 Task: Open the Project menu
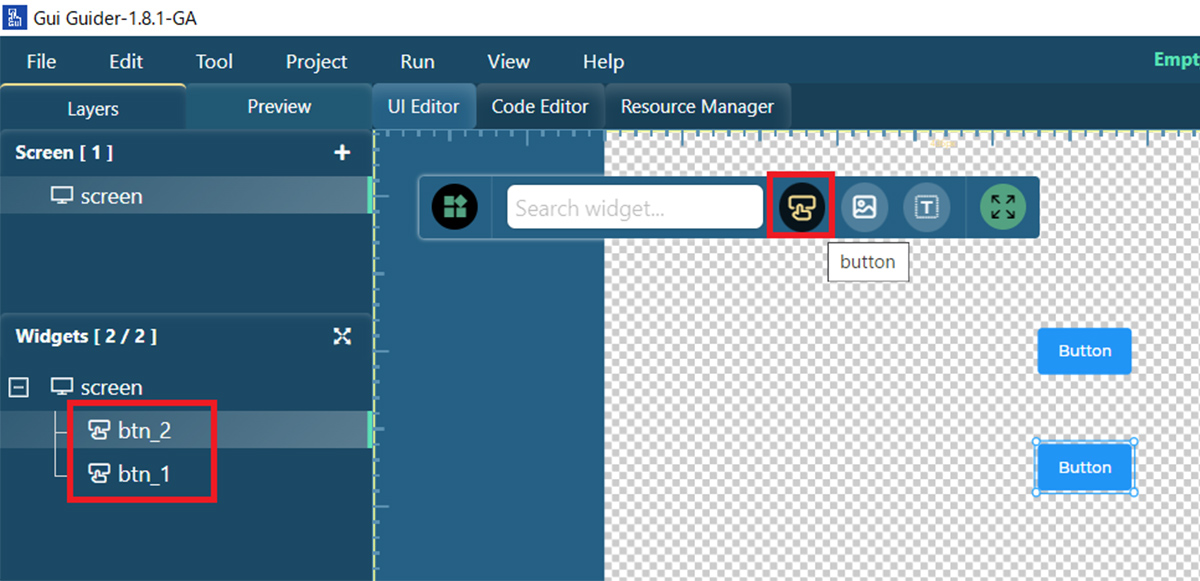point(316,62)
